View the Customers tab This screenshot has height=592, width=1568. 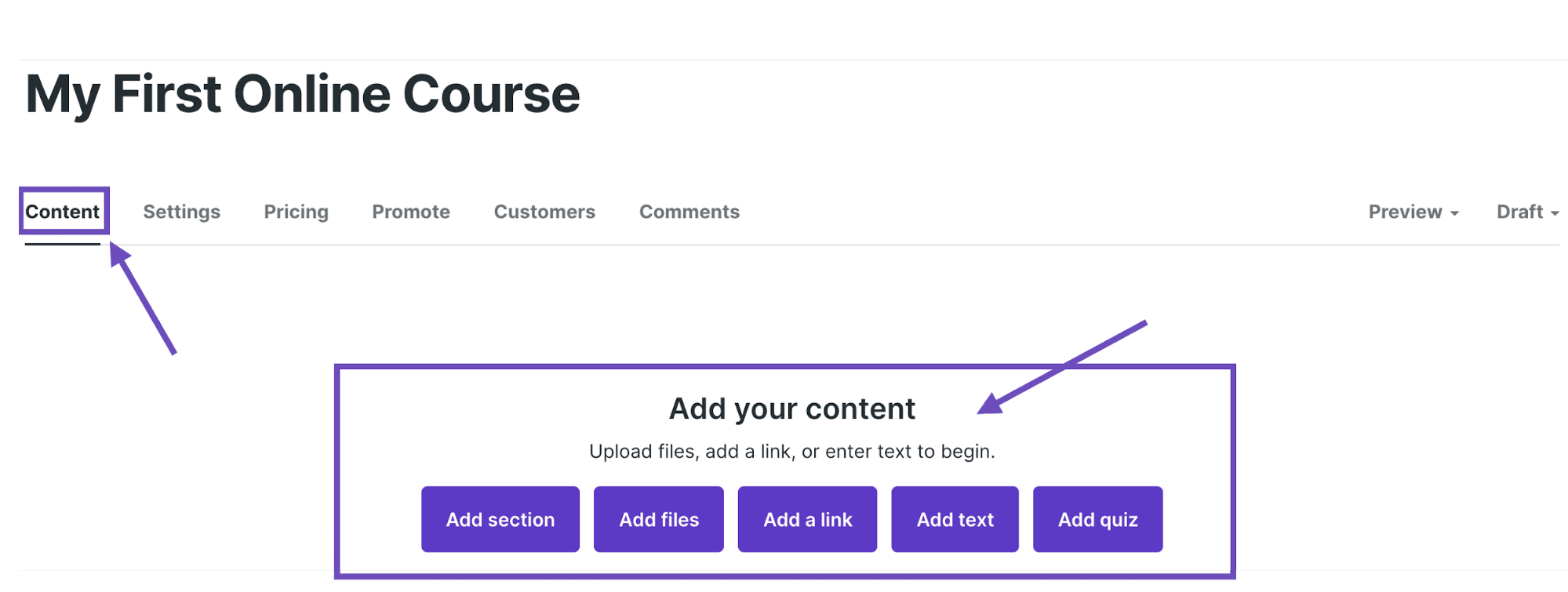click(x=544, y=211)
